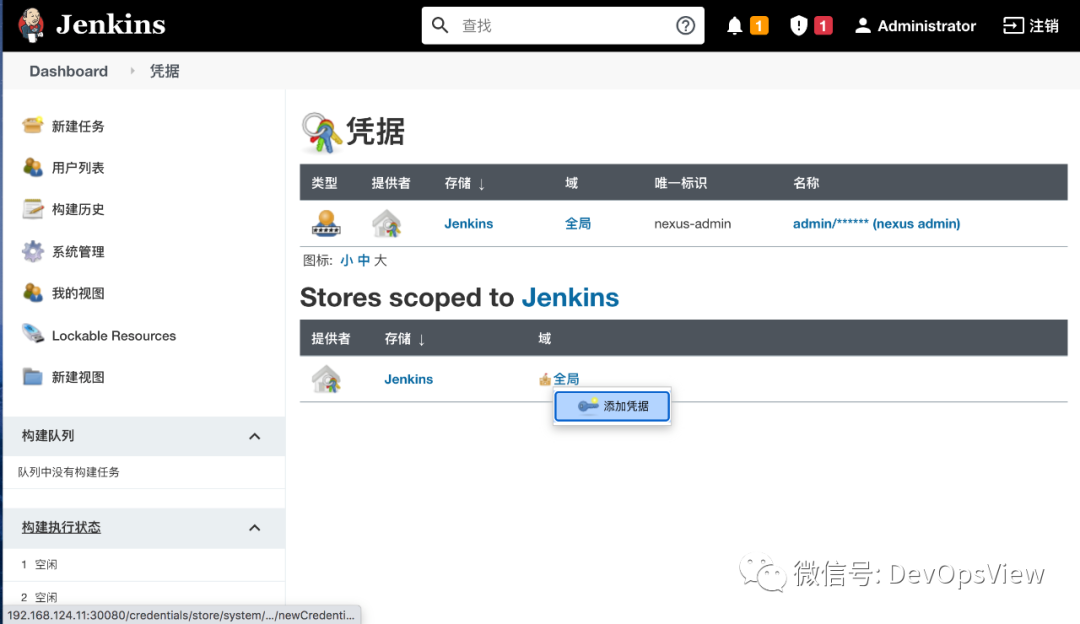Viewport: 1080px width, 624px height.
Task: Expand the Dashboard breadcrumb arrow
Action: coord(132,71)
